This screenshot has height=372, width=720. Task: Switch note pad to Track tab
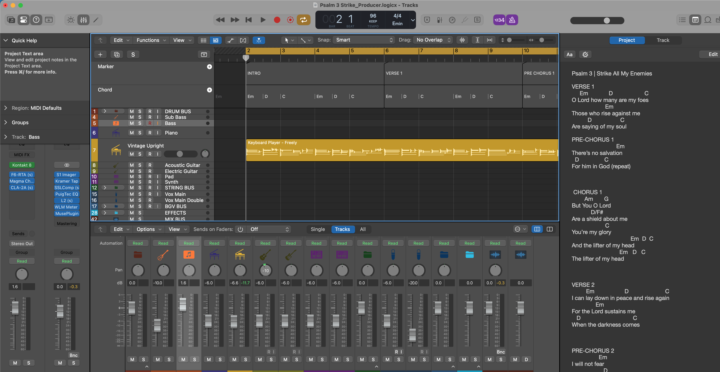663,40
